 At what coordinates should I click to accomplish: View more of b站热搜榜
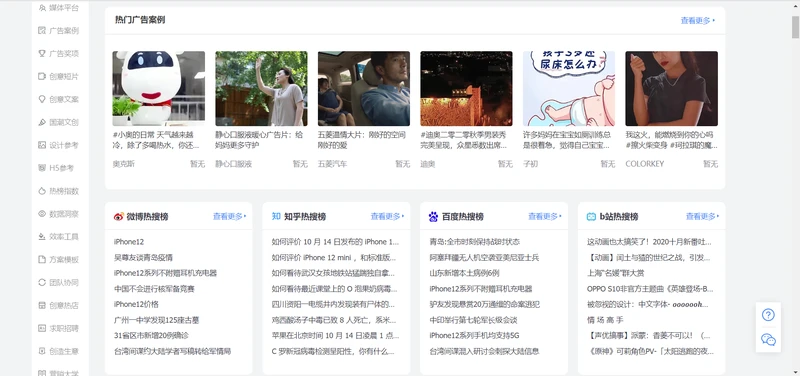tap(703, 216)
